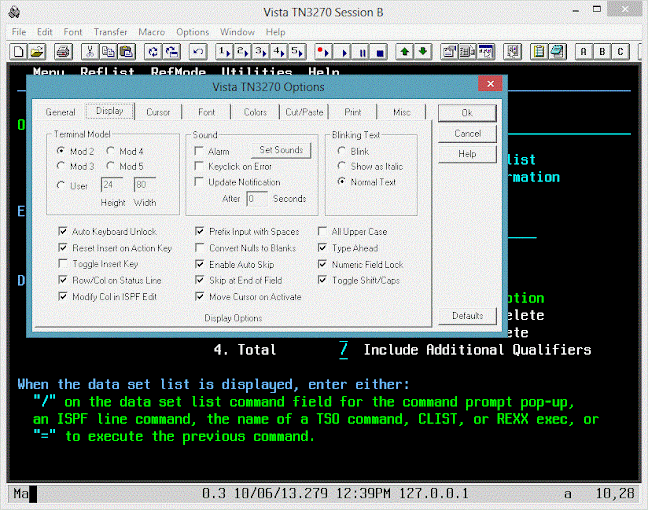The height and width of the screenshot is (510, 648).
Task: Run macro 1 from toolbar
Action: click(x=225, y=52)
